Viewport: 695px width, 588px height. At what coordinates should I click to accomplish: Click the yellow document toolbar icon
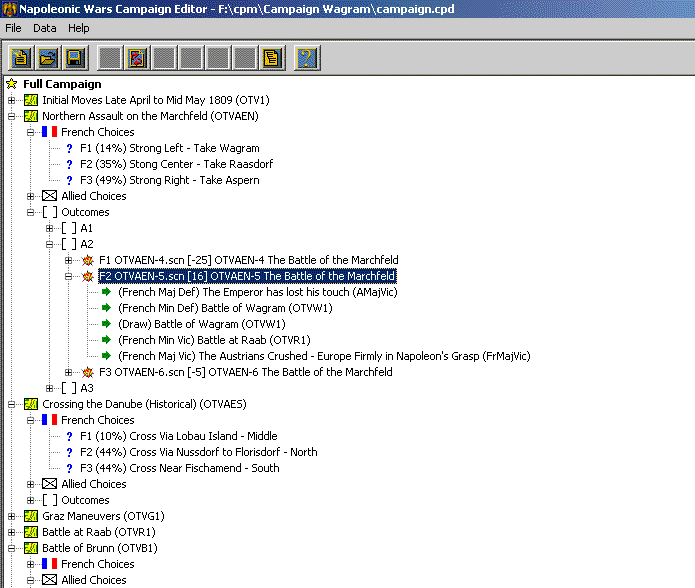[270, 57]
